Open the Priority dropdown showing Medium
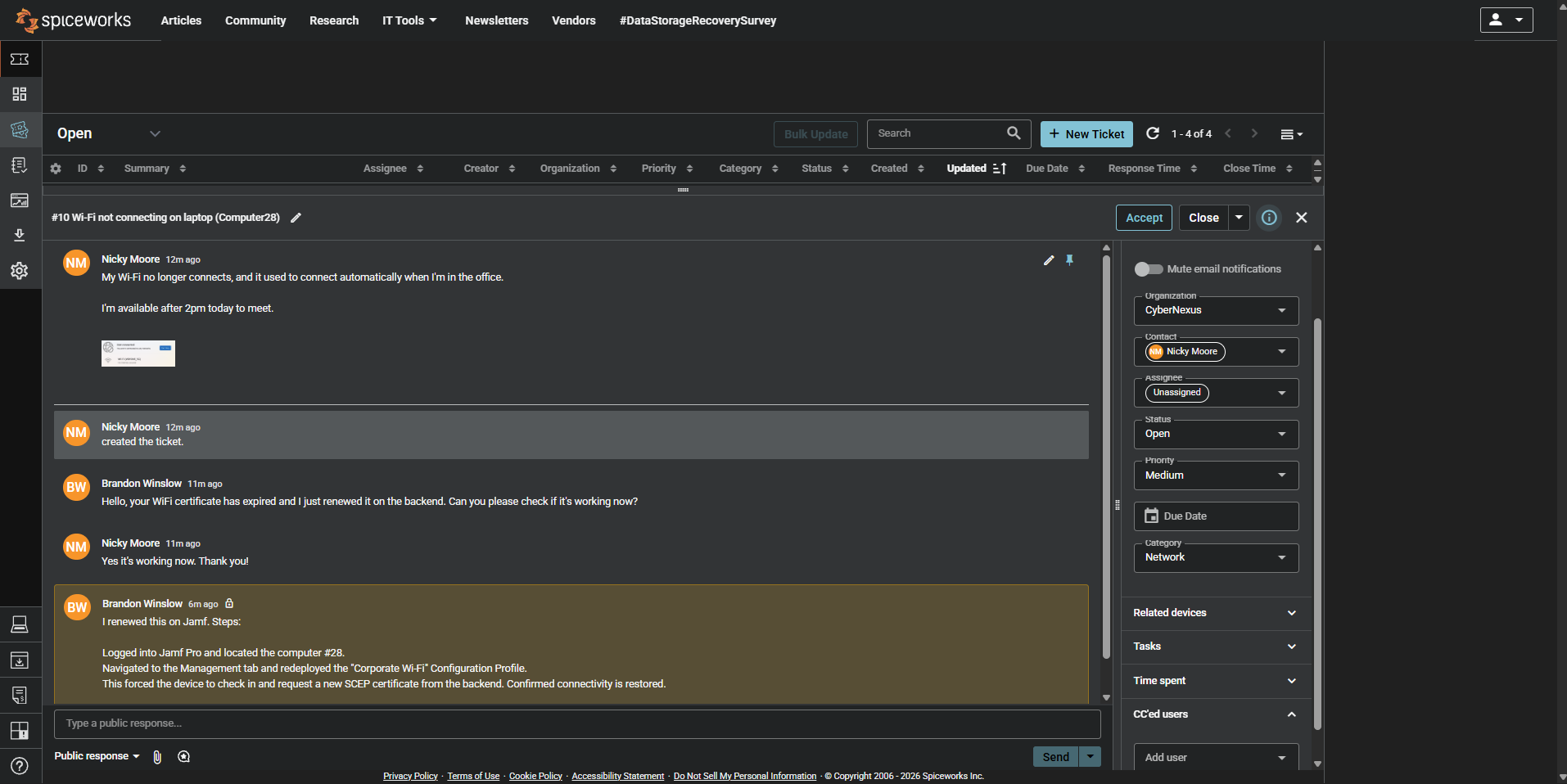This screenshot has height=784, width=1567. tap(1217, 475)
